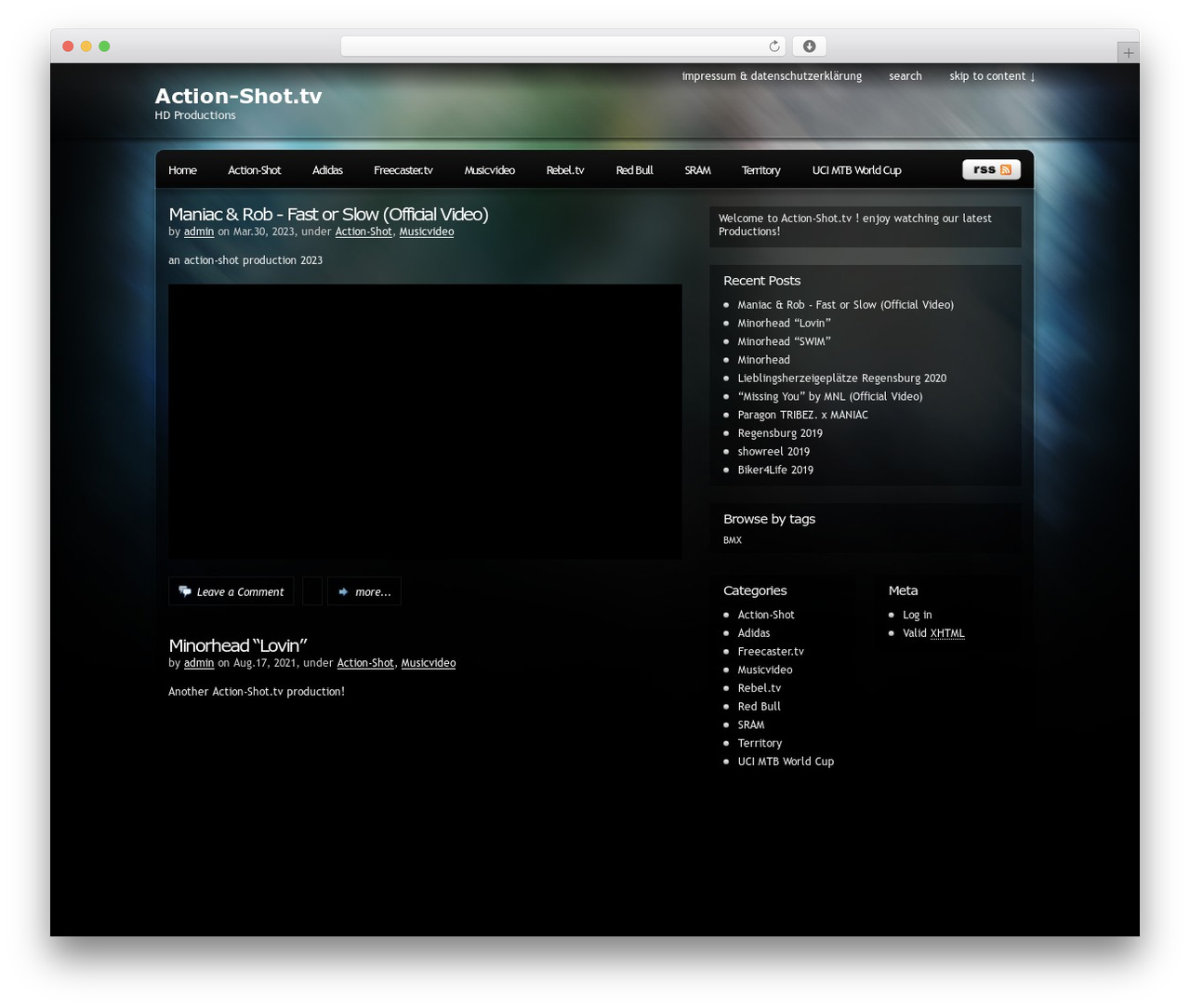1190x1008 pixels.
Task: Open recent post Paragon TRIBEZ. x MANIAC
Action: pyautogui.click(x=803, y=415)
